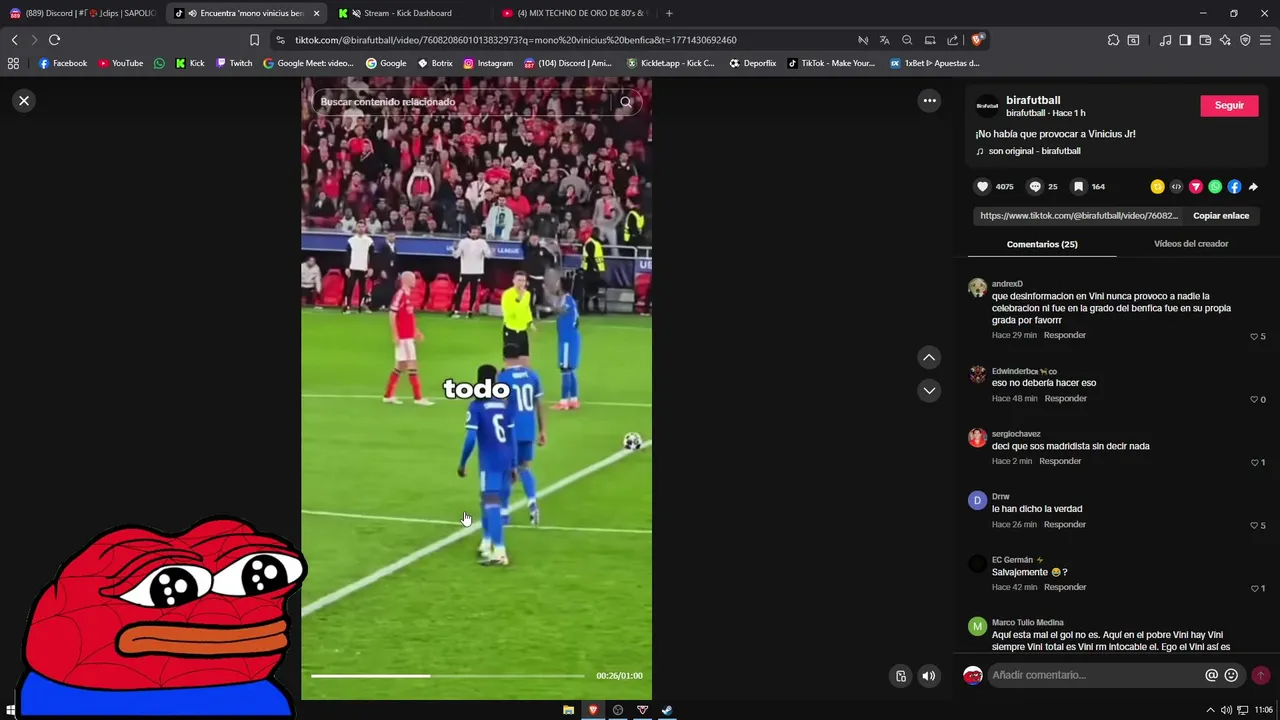Screen dimensions: 1280x720
Task: Switch to the Discord SAPOLUC browser tab
Action: click(x=83, y=13)
